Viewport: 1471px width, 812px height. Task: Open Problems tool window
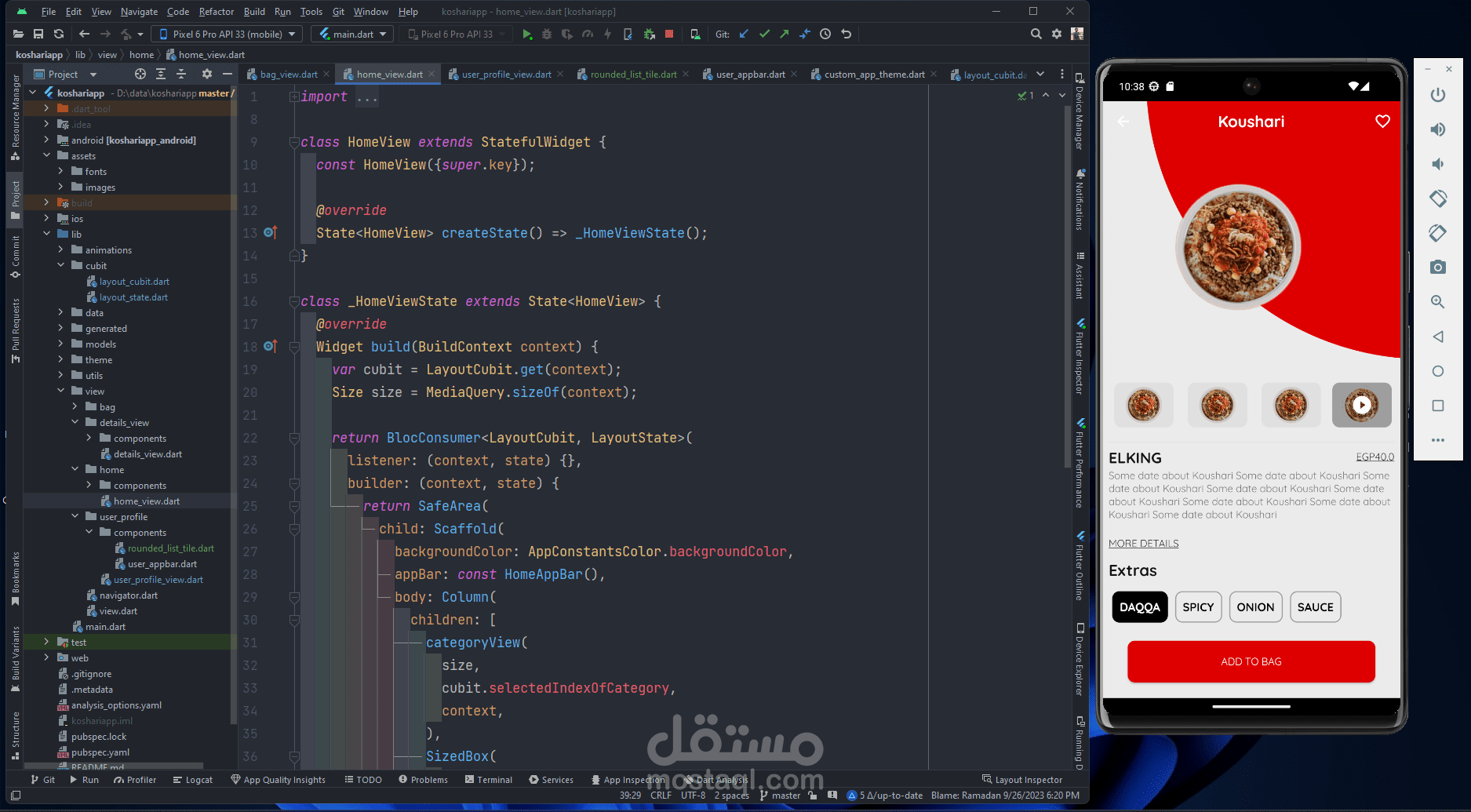click(x=423, y=780)
